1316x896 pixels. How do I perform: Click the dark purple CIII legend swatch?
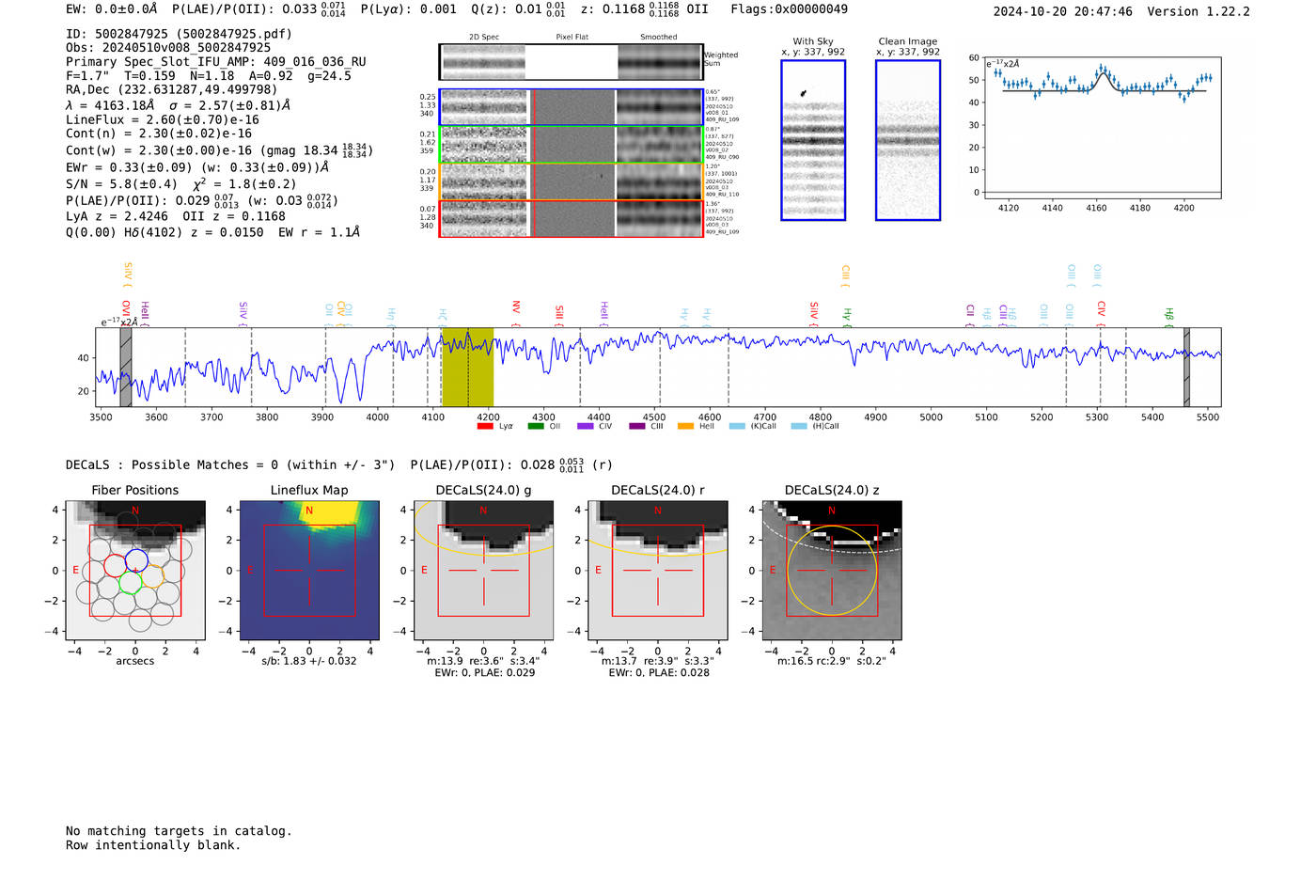637,426
